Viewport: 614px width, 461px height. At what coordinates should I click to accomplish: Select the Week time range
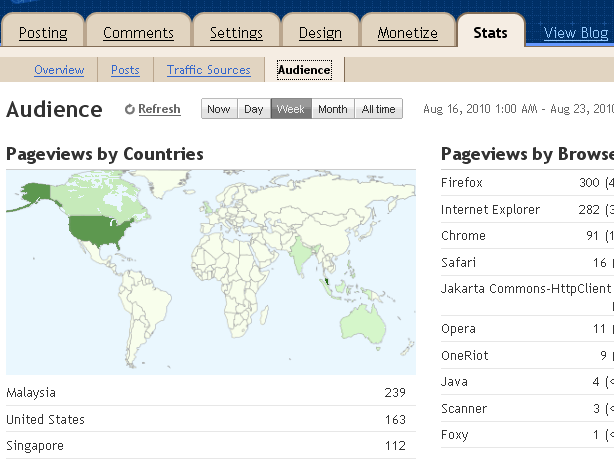pyautogui.click(x=291, y=108)
